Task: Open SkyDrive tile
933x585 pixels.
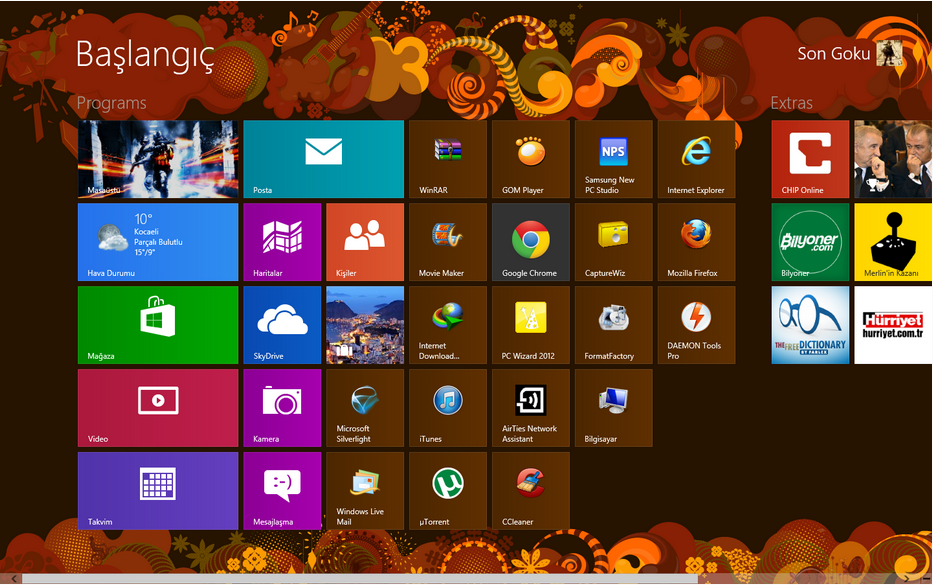Action: pyautogui.click(x=282, y=325)
